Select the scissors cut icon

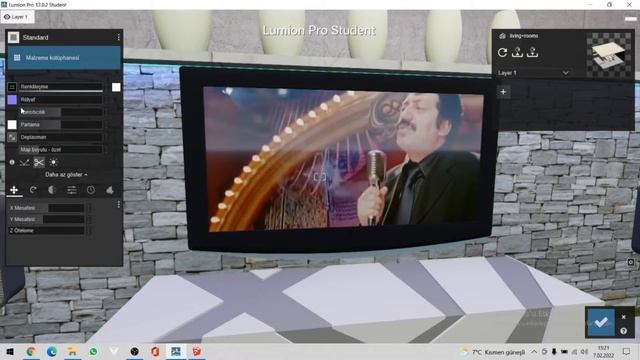point(39,162)
